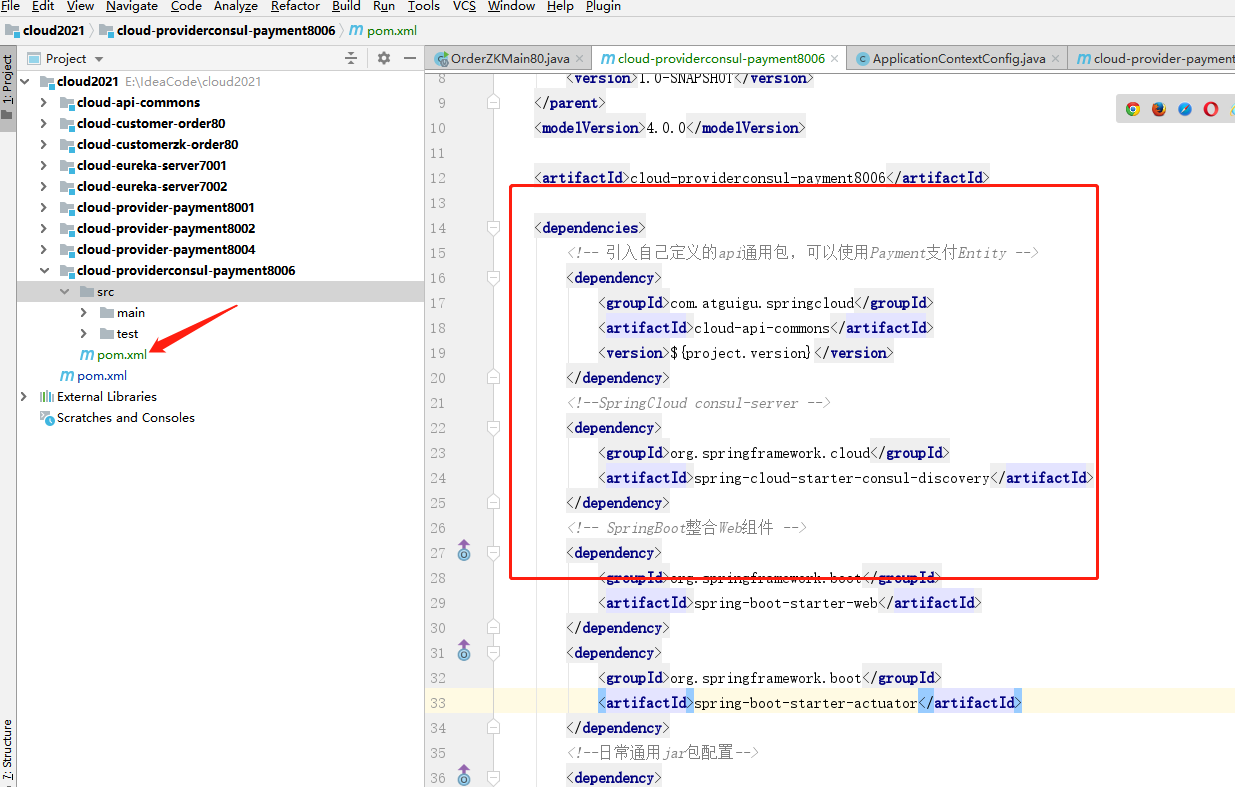Toggle Z: Structure side tool tab

[8, 750]
